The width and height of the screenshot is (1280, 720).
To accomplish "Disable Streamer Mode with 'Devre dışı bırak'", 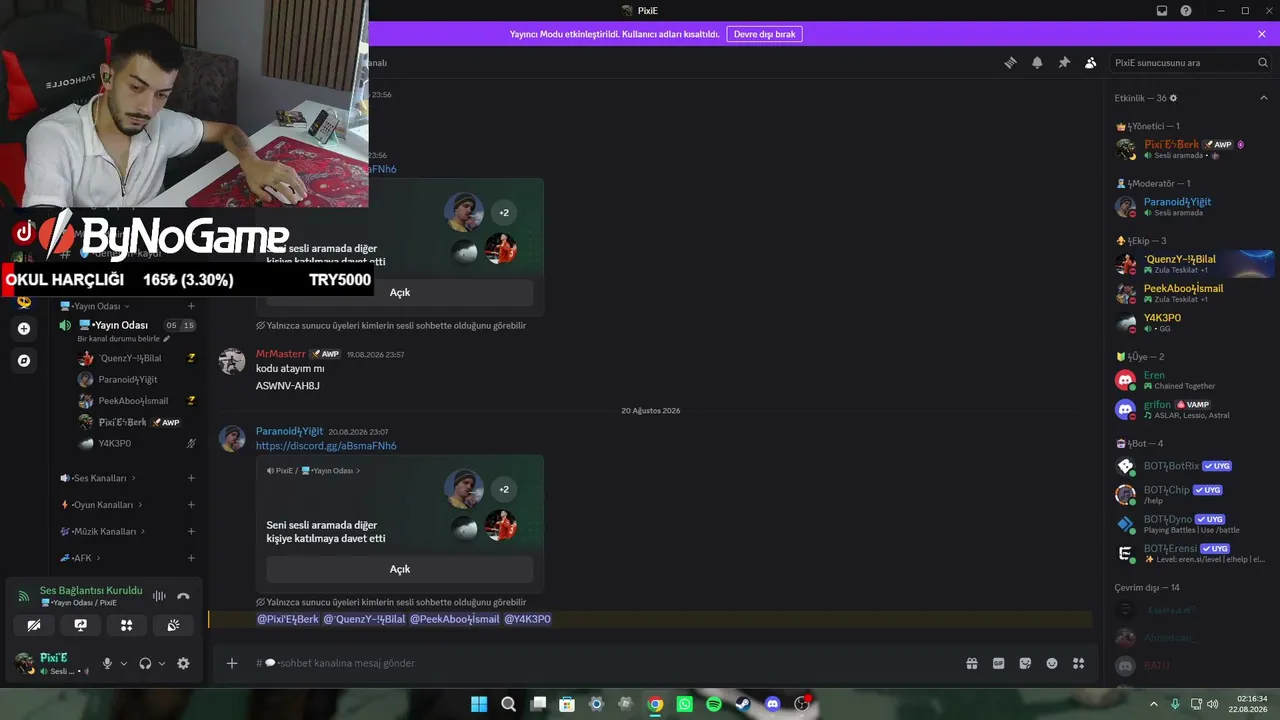I will point(765,34).
